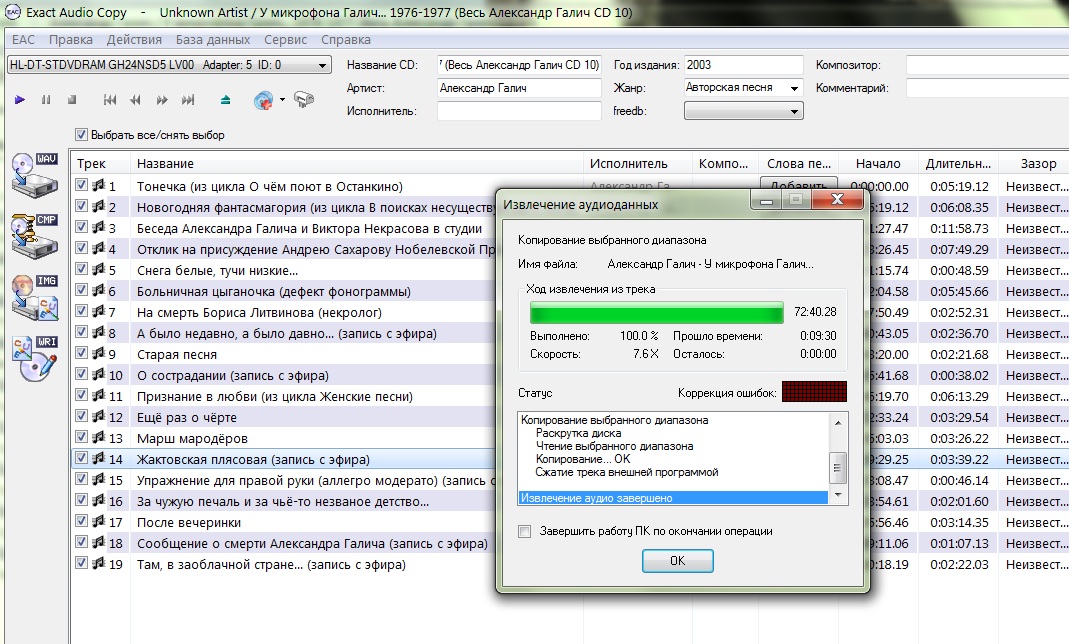
Task: Click the green extraction progress bar
Action: tap(657, 313)
